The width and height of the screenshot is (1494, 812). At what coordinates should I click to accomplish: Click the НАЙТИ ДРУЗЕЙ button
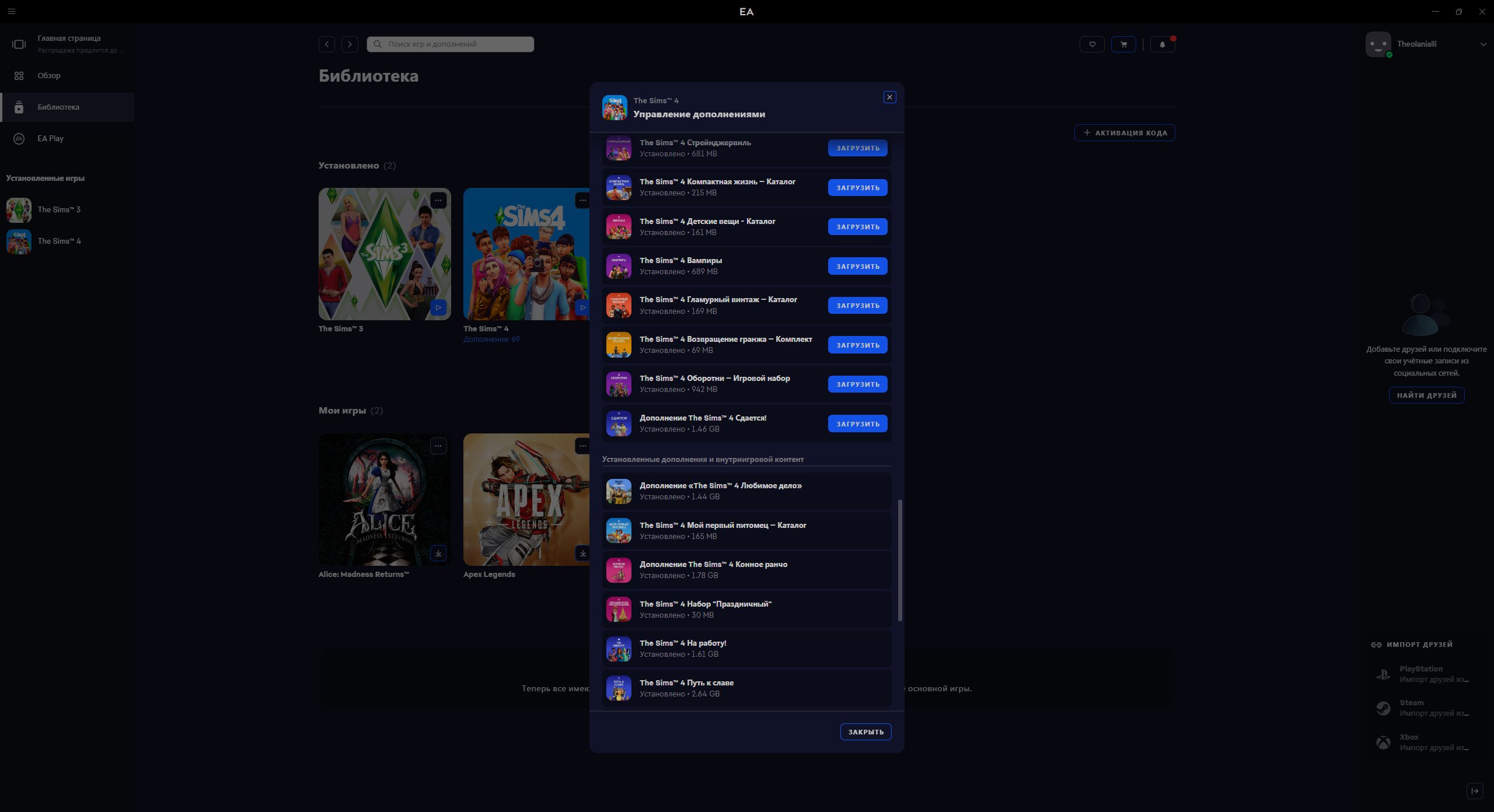tap(1426, 395)
